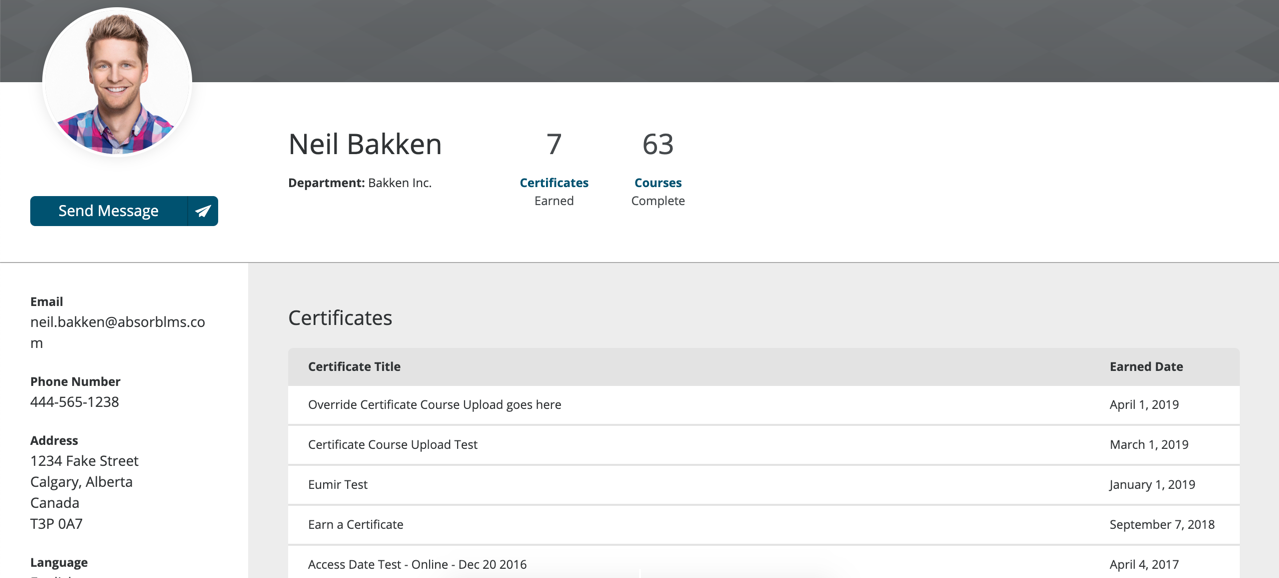Viewport: 1279px width, 578px height.
Task: Click the name Neil Bakken heading
Action: (x=365, y=144)
